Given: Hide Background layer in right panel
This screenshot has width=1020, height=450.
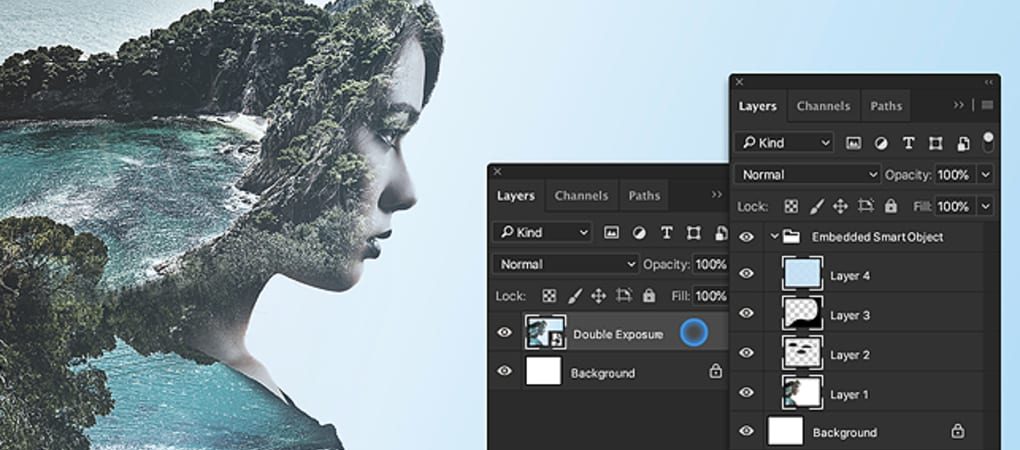Looking at the screenshot, I should coord(746,431).
